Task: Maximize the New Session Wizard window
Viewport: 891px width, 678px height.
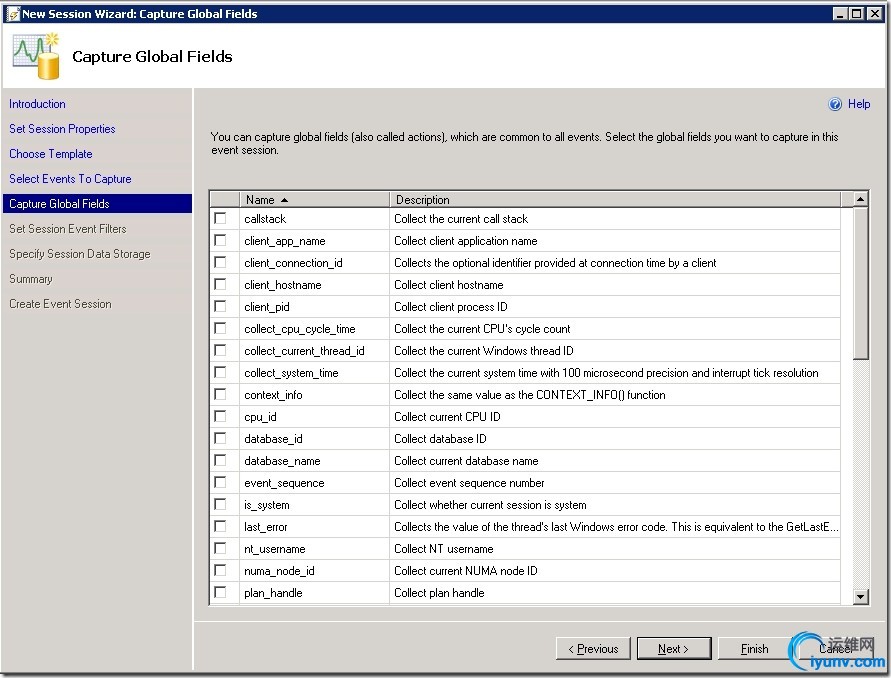Action: coord(856,14)
